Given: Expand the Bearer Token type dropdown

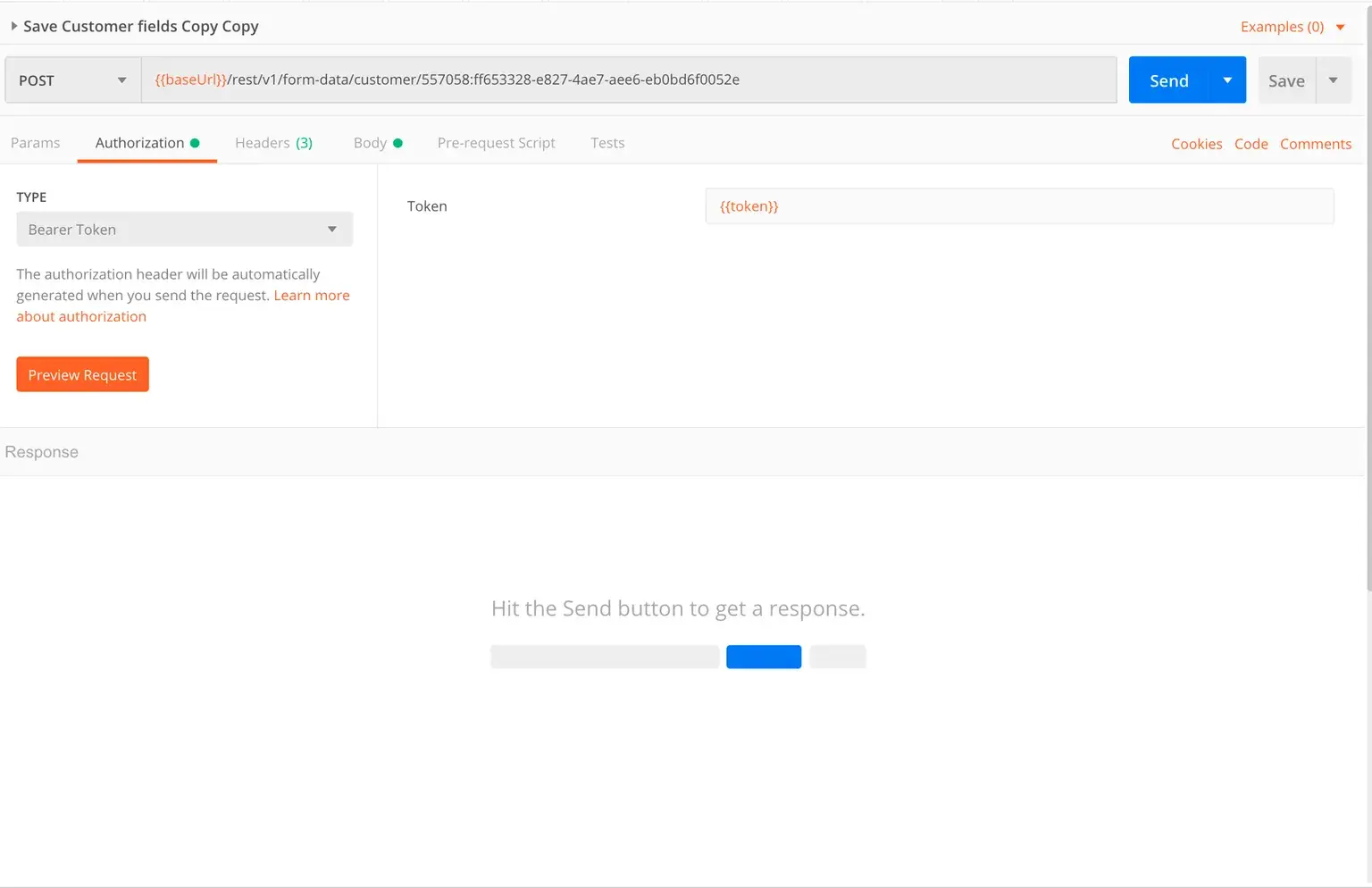Looking at the screenshot, I should coord(184,230).
